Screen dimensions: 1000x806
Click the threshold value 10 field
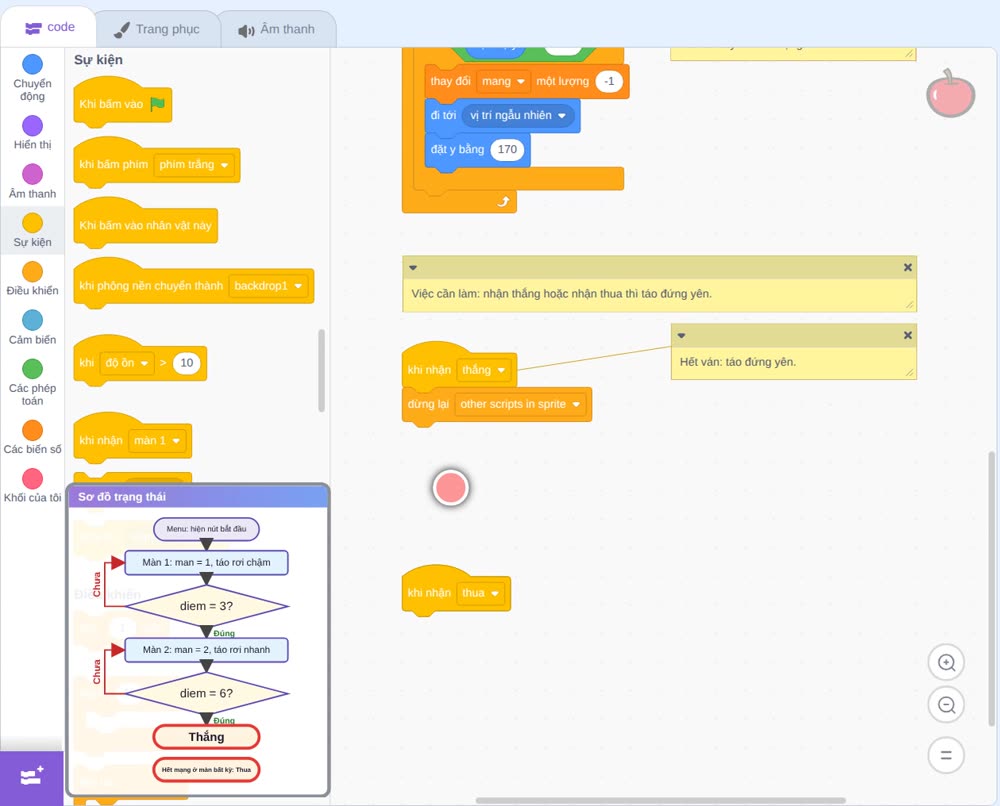tap(186, 363)
